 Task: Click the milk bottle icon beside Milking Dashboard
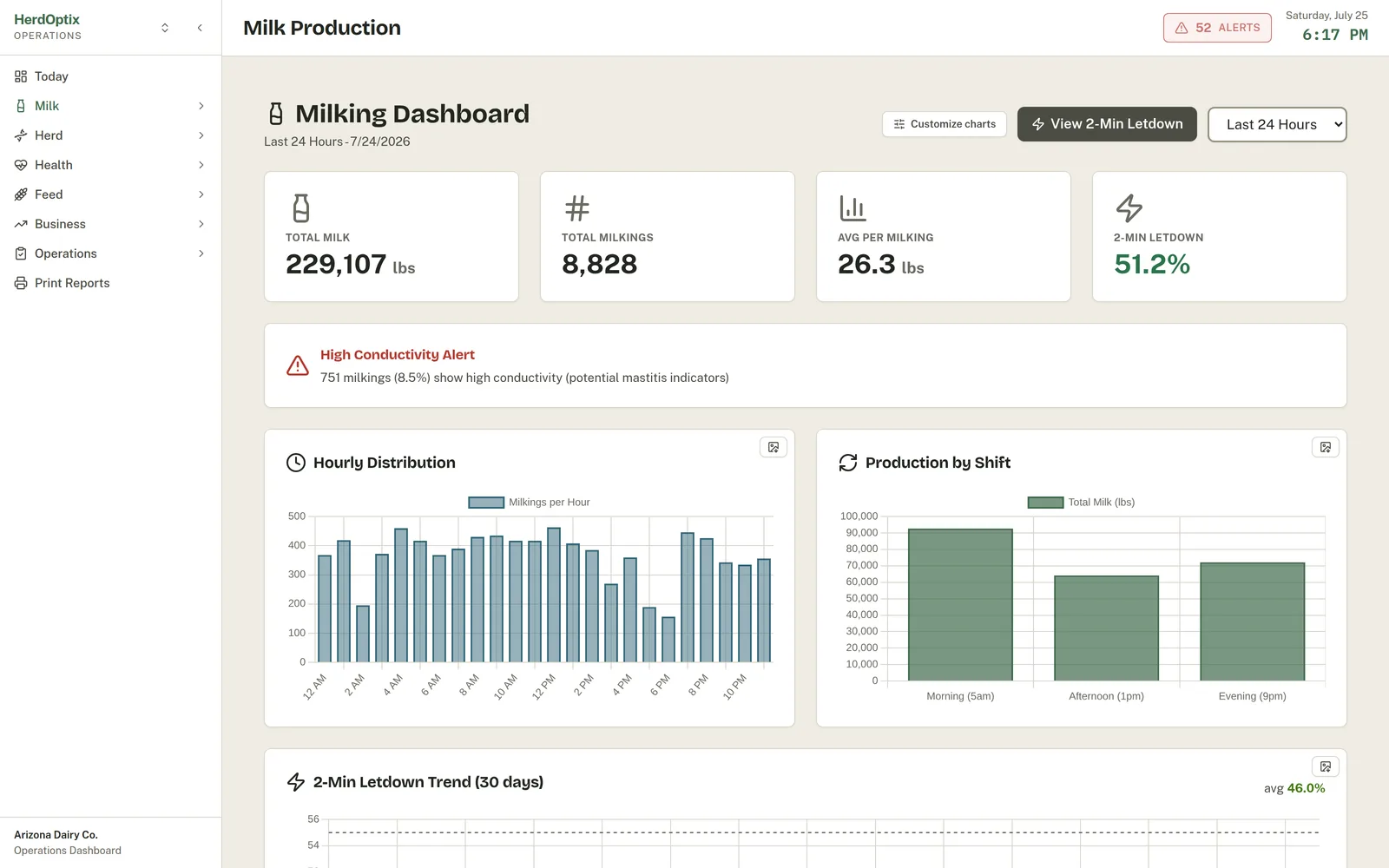click(x=276, y=114)
